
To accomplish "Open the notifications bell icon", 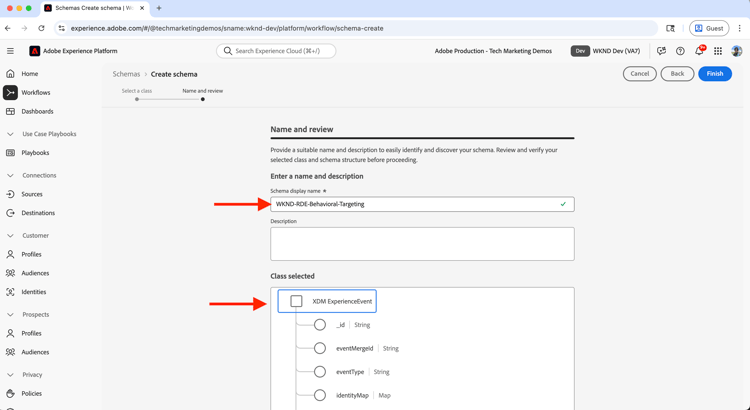I will 699,51.
